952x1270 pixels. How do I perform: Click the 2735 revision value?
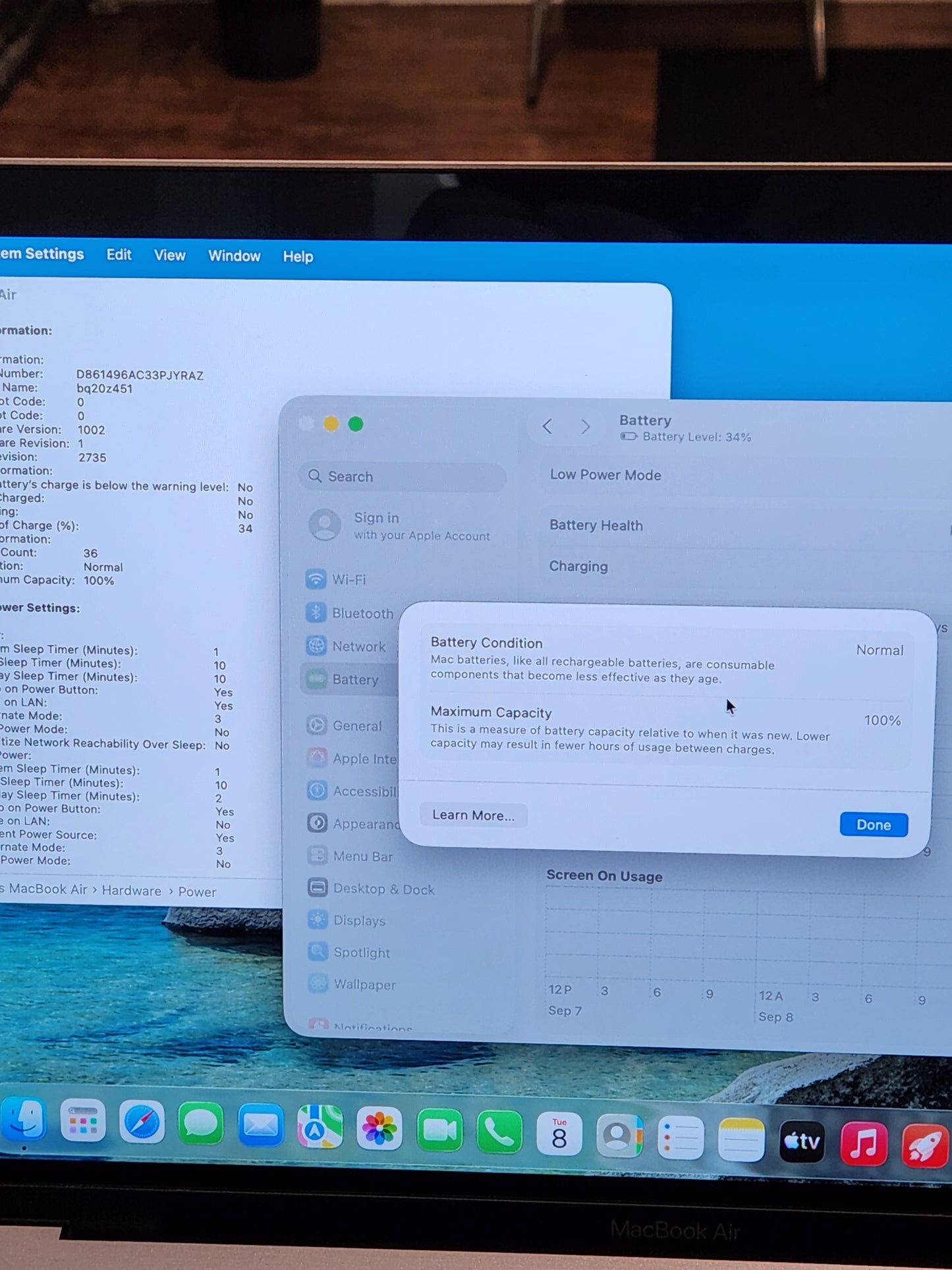(x=92, y=457)
